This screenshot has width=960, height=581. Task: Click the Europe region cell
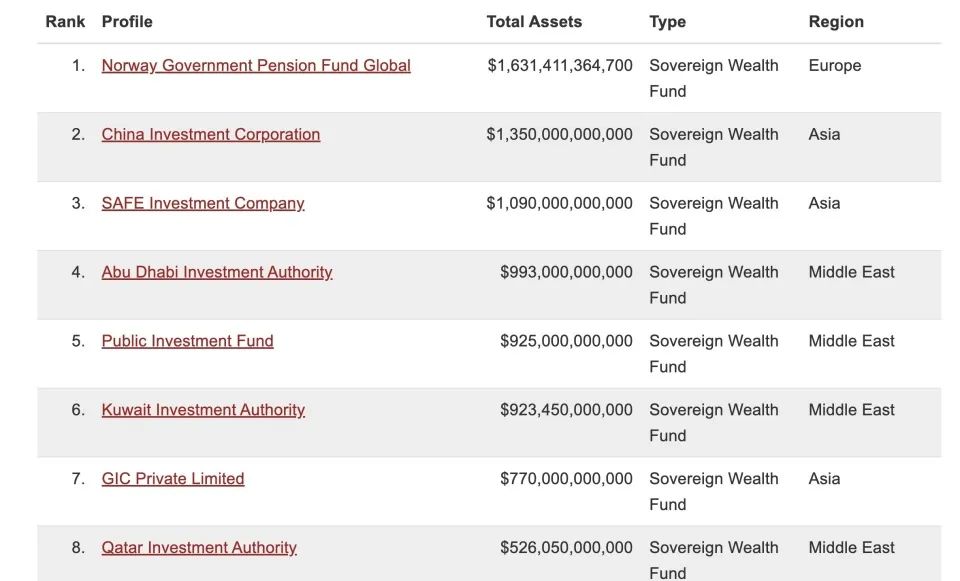(x=835, y=66)
